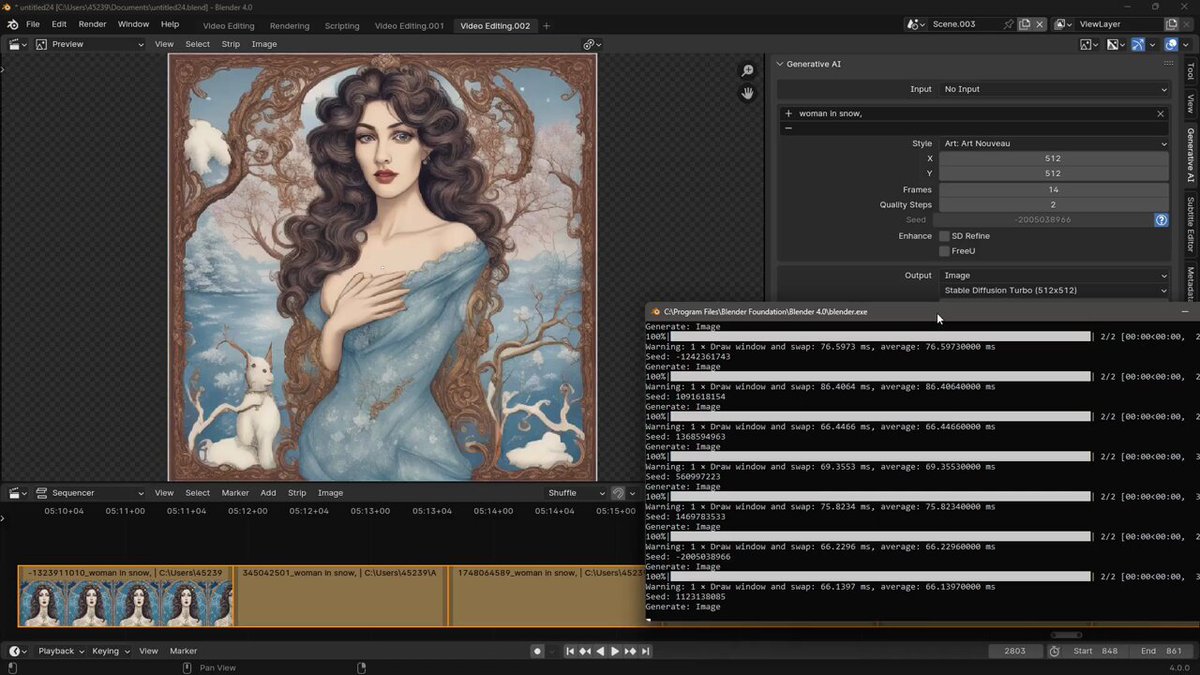
Task: Toggle the preview range stopwatch icon
Action: [1054, 651]
